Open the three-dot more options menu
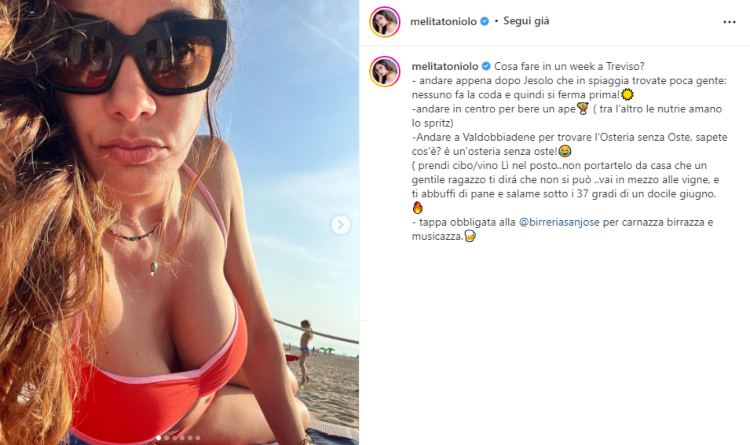750x445 pixels. click(729, 22)
